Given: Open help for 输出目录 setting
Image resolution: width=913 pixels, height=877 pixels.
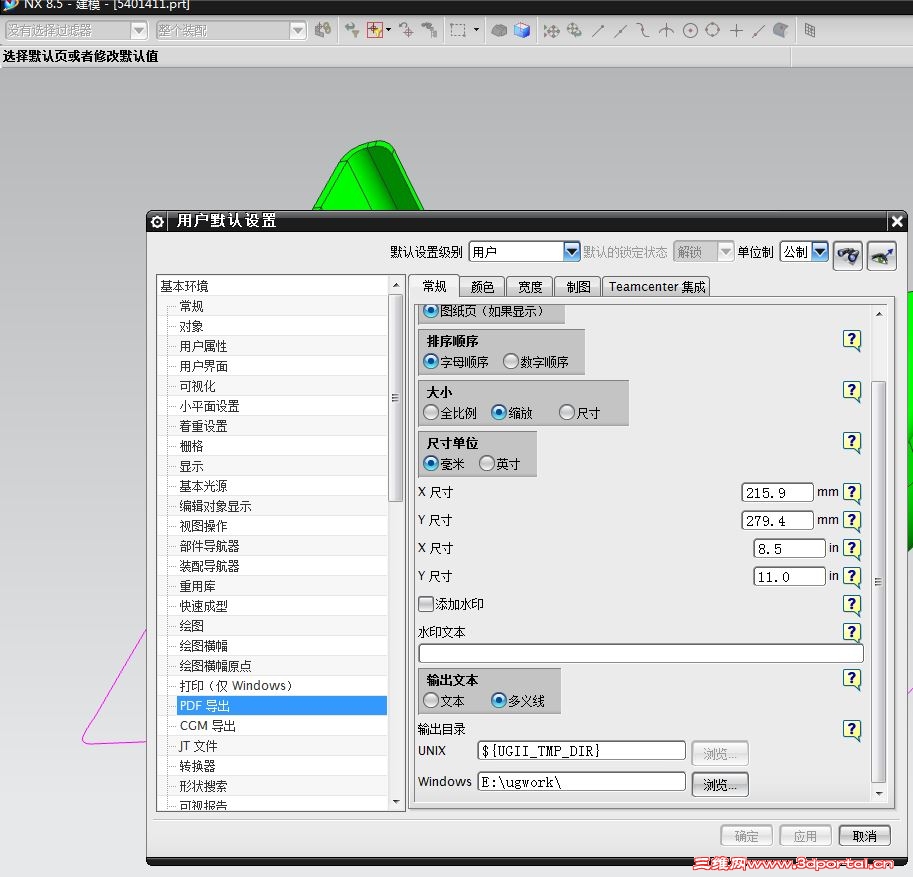Looking at the screenshot, I should pos(852,729).
